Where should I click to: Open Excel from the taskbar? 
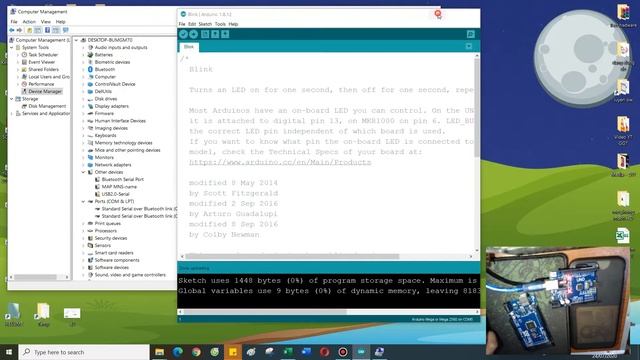click(x=288, y=352)
